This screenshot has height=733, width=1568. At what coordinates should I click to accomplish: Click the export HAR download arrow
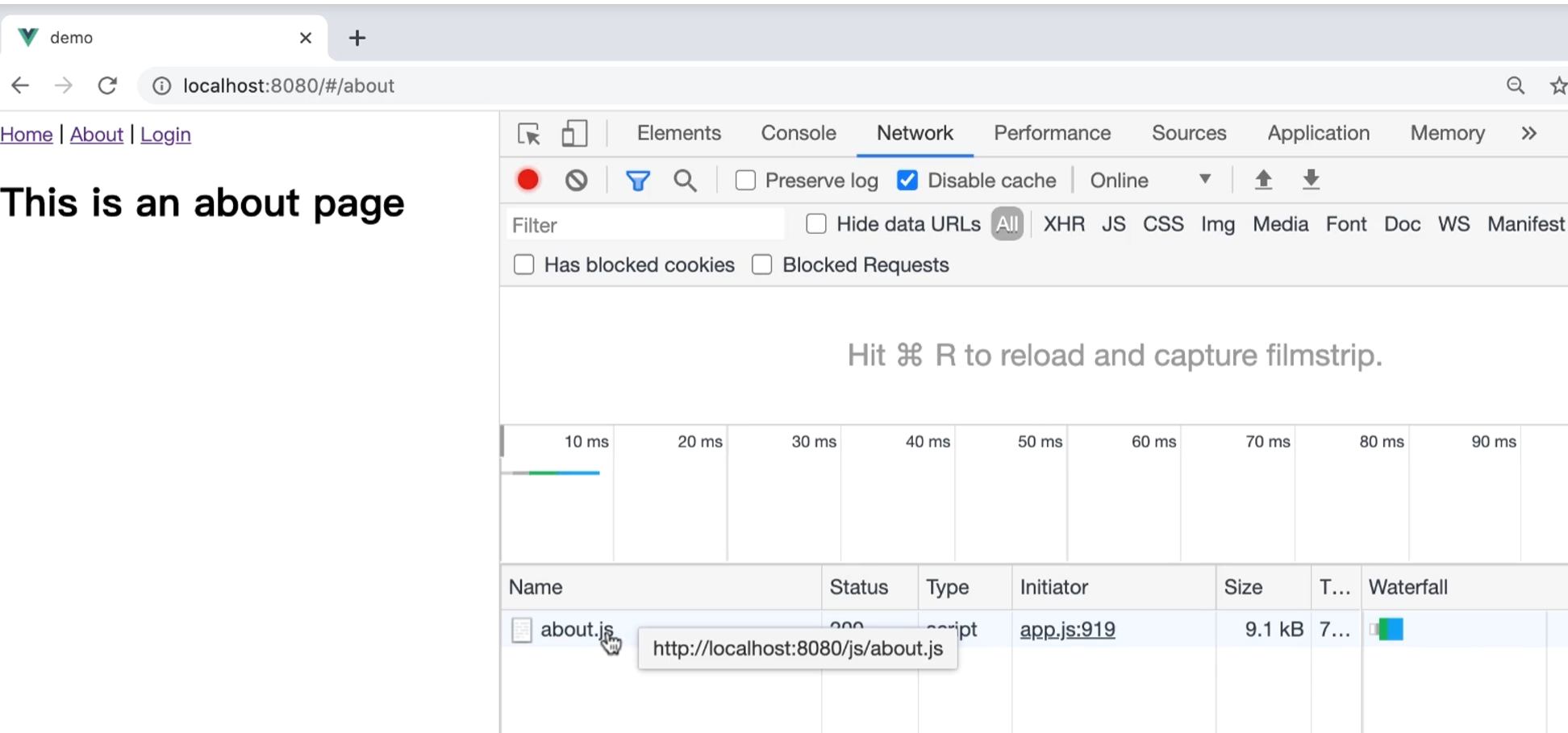click(1312, 180)
